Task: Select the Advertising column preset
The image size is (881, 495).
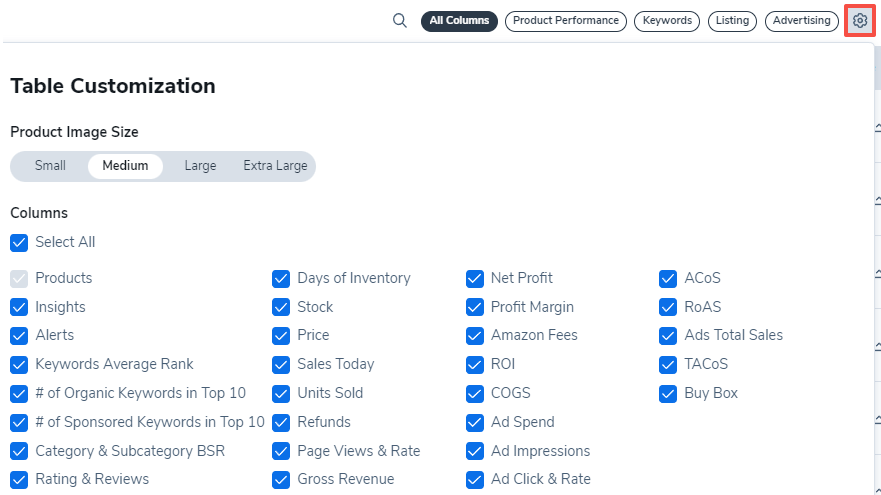Action: pos(801,21)
